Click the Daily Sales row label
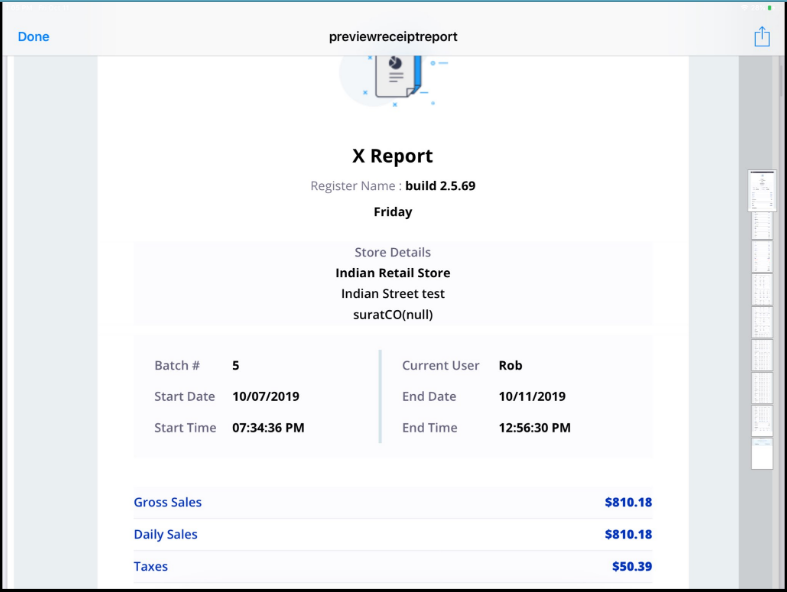 pos(166,534)
